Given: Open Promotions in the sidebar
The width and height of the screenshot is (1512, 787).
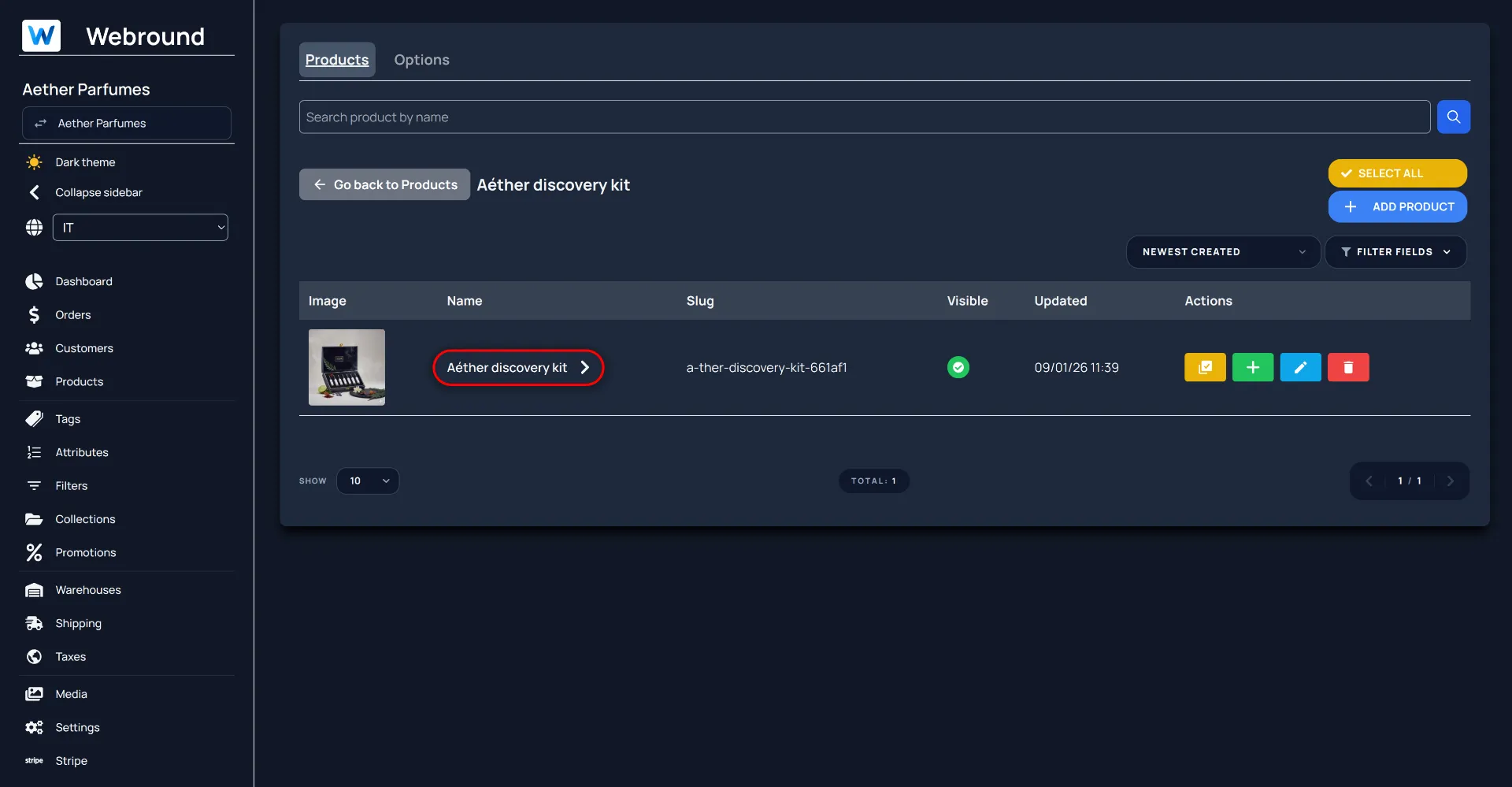Looking at the screenshot, I should [x=85, y=552].
